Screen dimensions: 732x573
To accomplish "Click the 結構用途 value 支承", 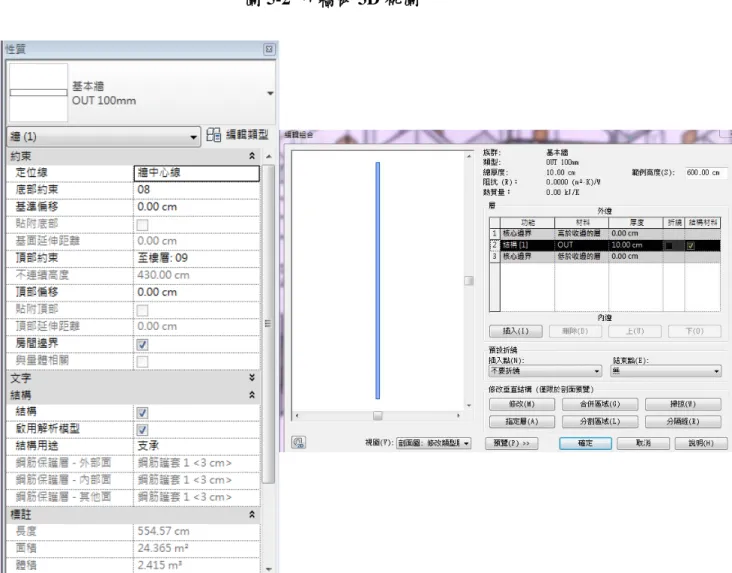I will pos(197,446).
